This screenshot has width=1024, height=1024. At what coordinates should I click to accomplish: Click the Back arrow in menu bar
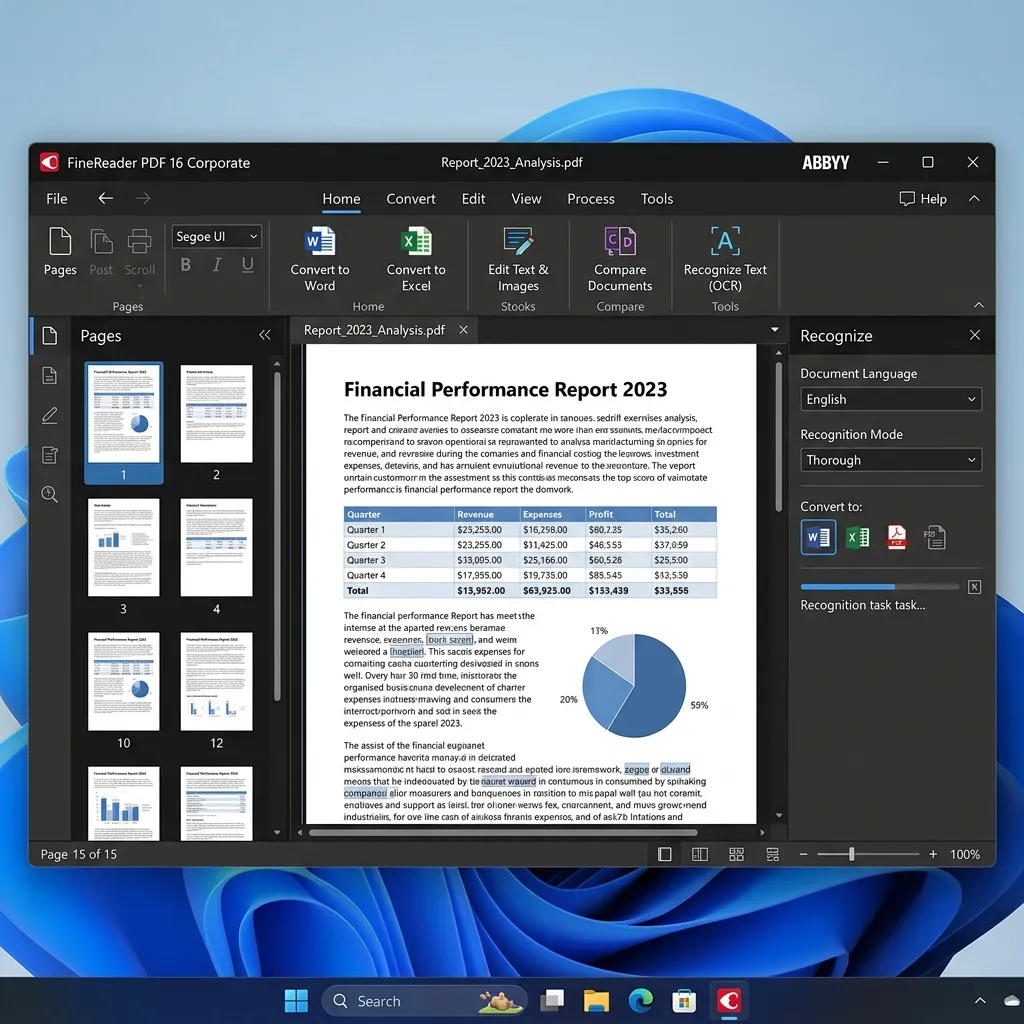[106, 198]
